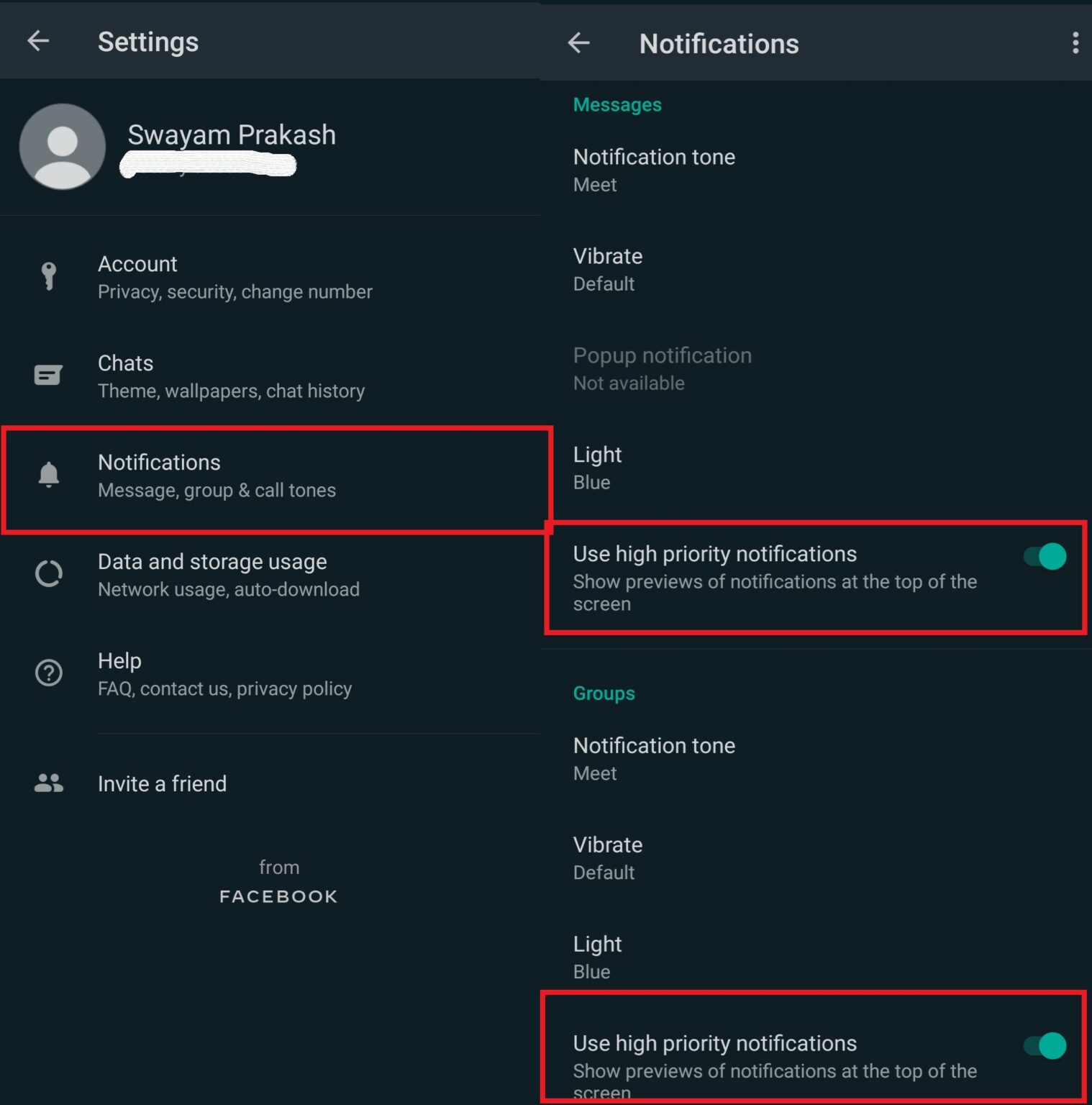Tap the back arrow on the Settings screen
The height and width of the screenshot is (1105, 1092).
38,41
